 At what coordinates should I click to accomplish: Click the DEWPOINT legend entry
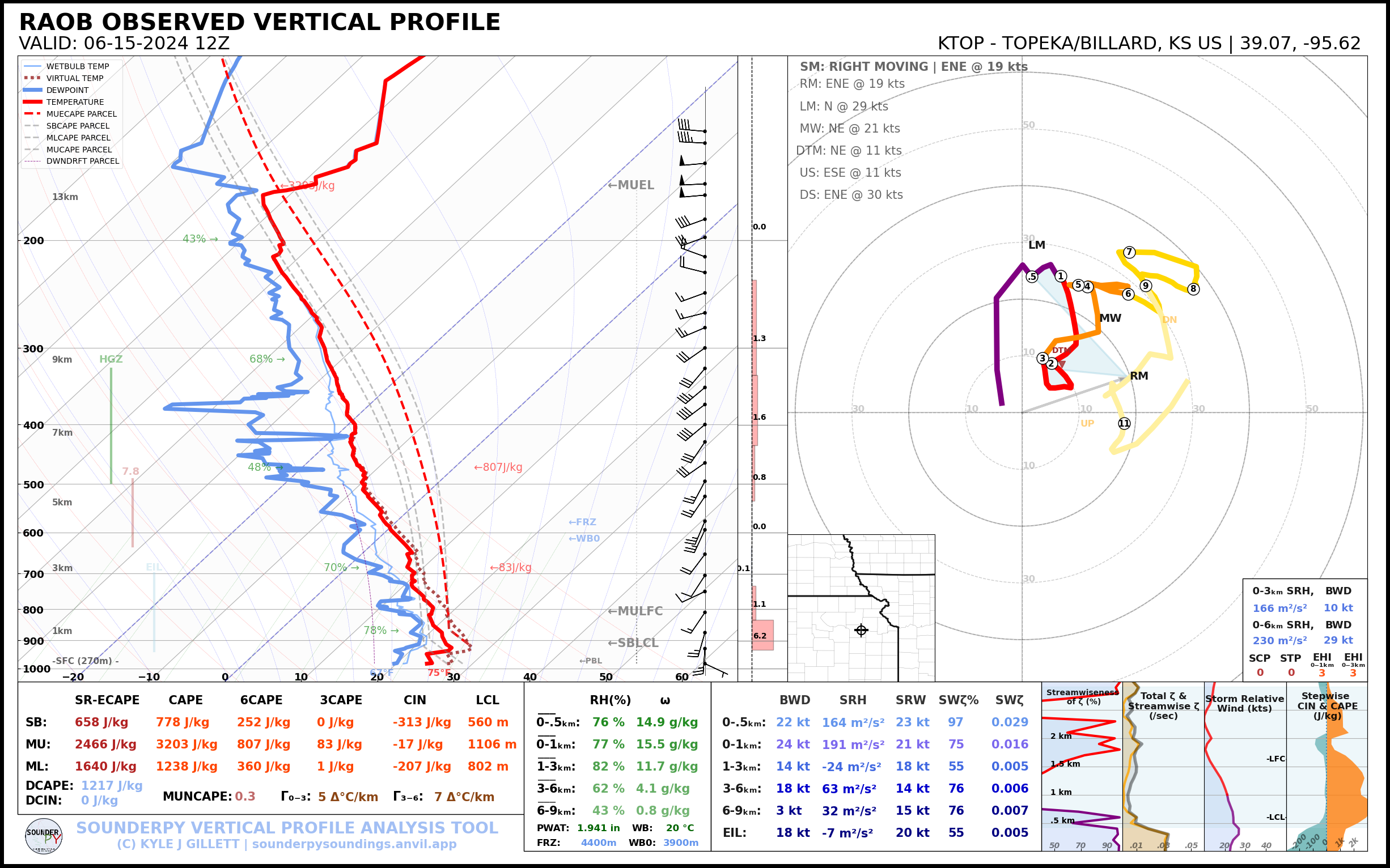click(67, 90)
